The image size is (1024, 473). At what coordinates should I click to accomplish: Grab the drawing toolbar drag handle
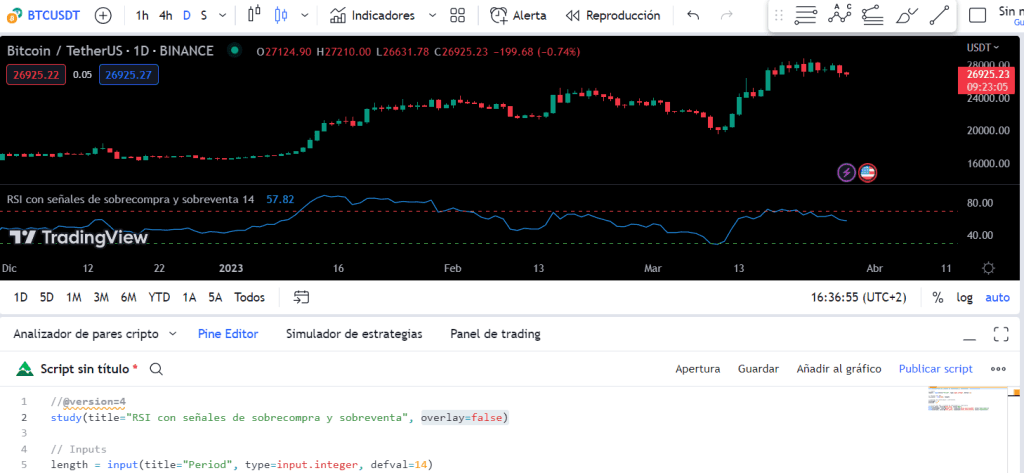tap(778, 15)
